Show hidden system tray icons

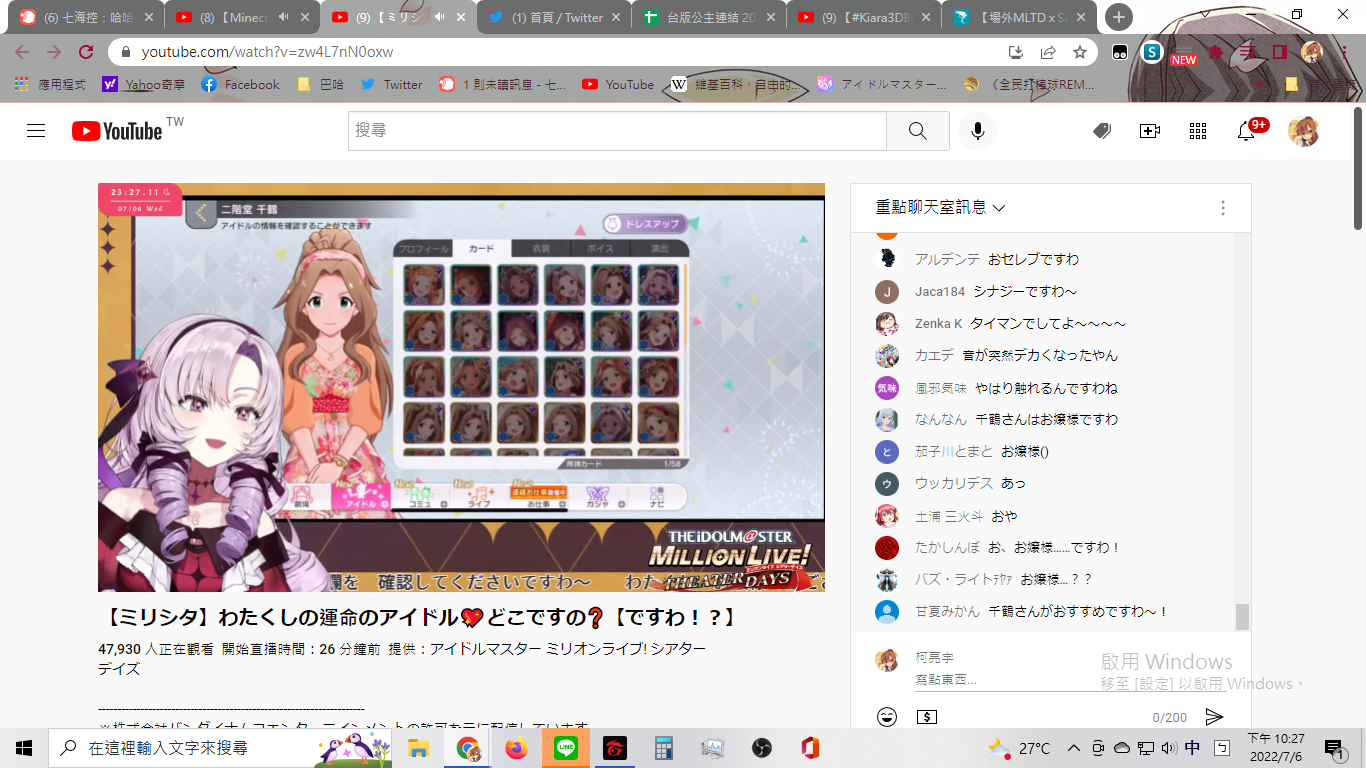1074,748
